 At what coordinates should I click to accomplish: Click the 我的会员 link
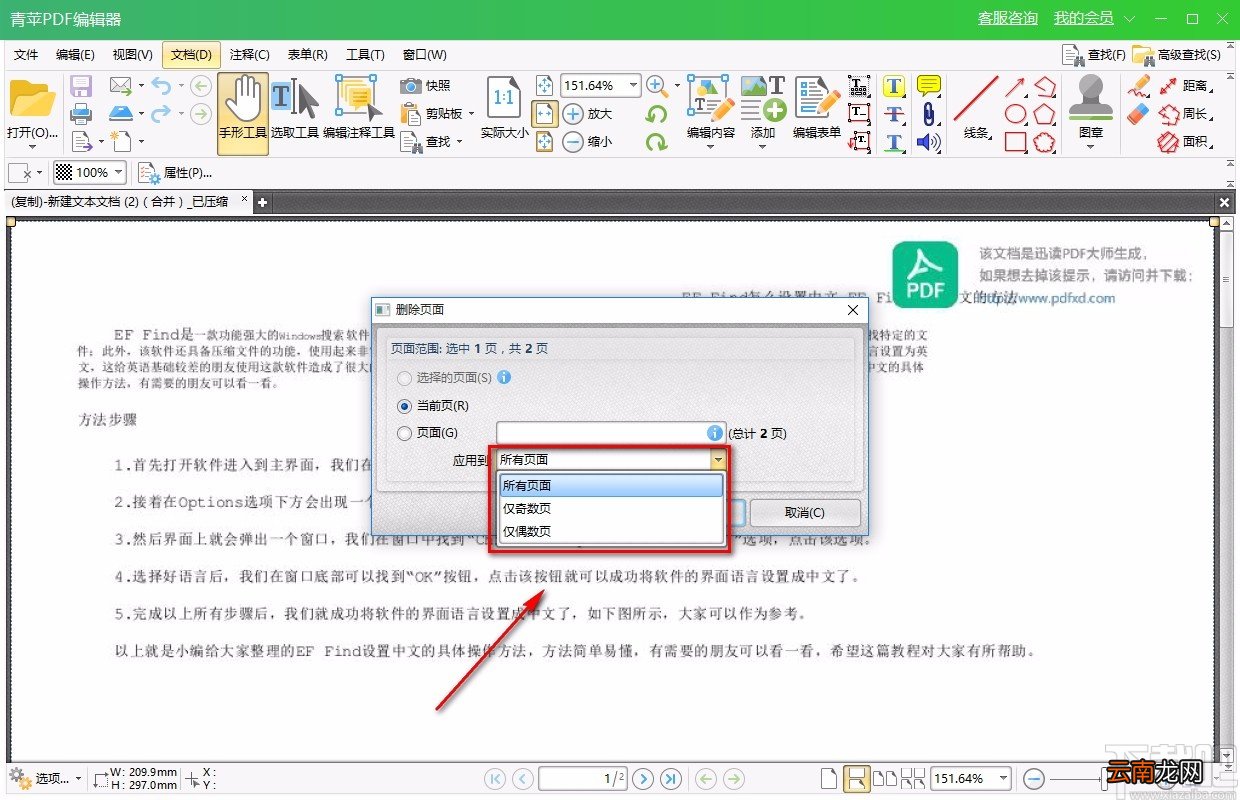[1084, 18]
